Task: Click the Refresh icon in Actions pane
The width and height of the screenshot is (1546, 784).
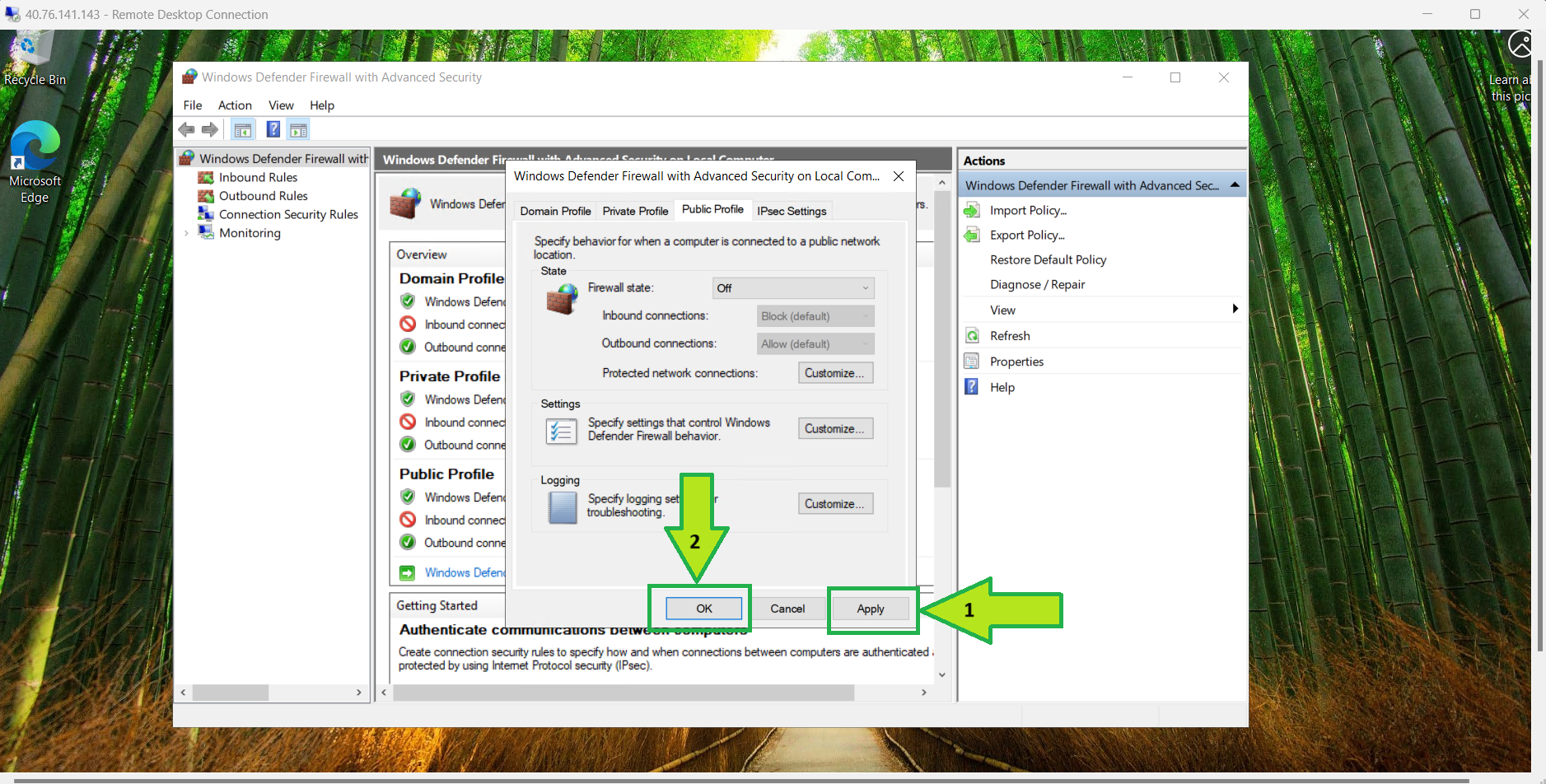Action: click(972, 335)
